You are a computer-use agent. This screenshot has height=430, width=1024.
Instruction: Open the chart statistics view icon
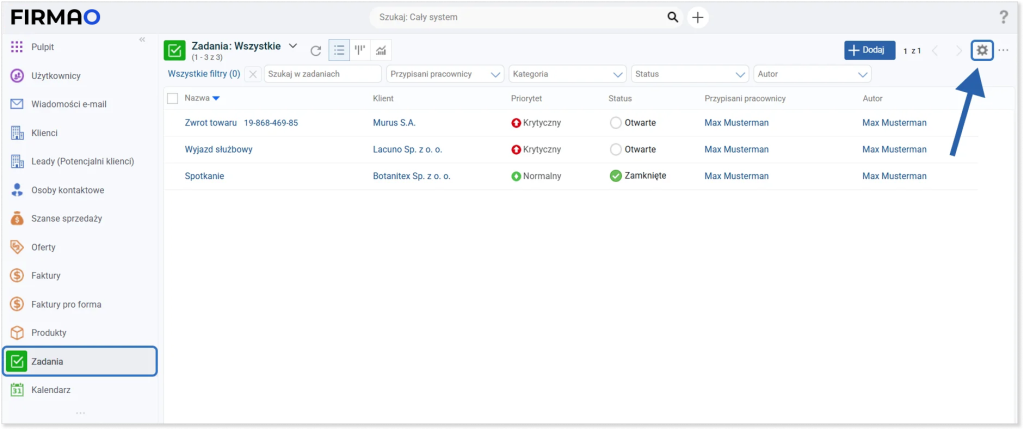(381, 50)
